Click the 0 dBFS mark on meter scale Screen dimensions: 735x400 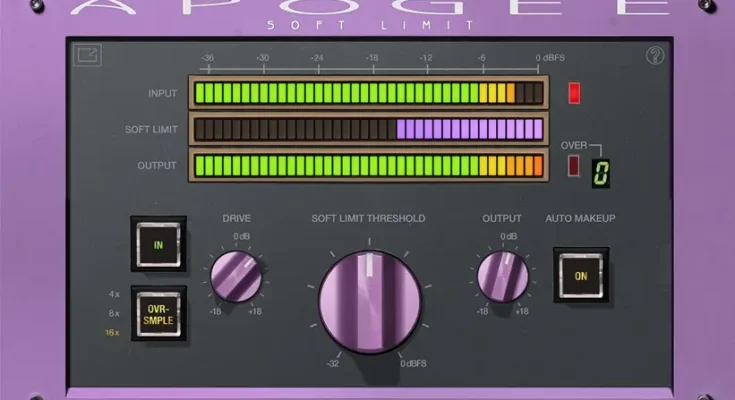point(551,58)
